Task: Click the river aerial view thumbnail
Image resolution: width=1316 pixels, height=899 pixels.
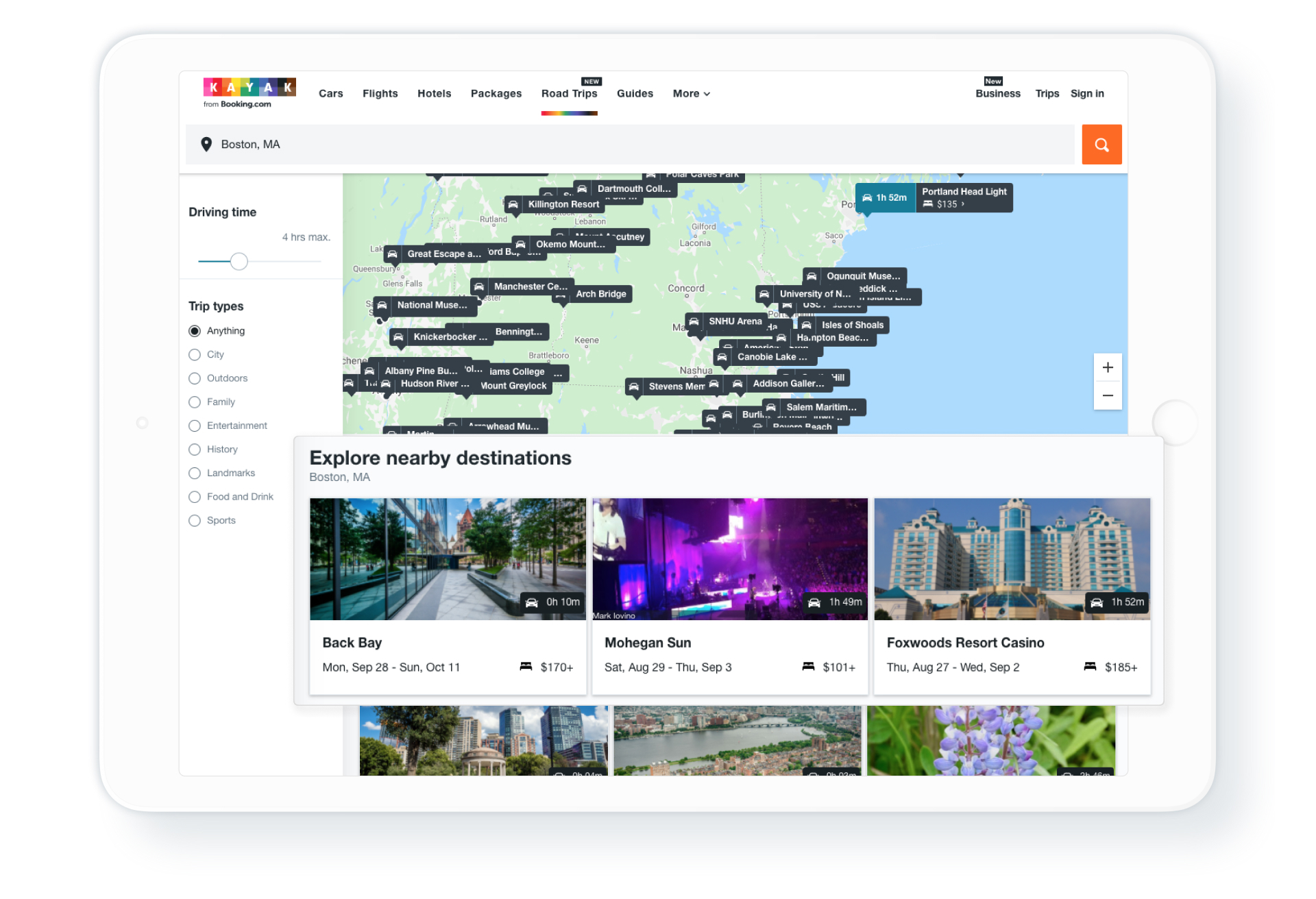Action: coord(737,741)
